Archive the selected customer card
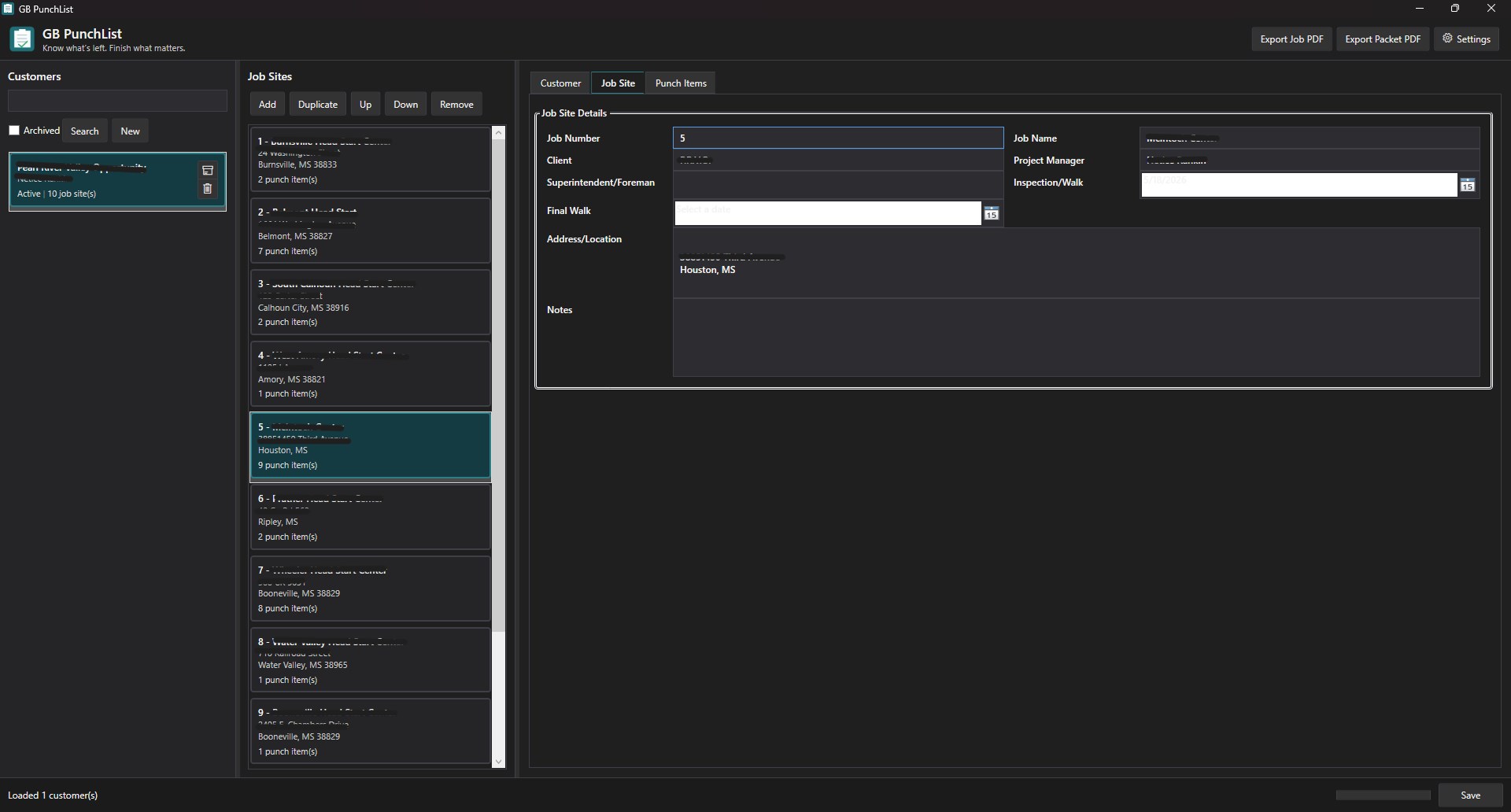The width and height of the screenshot is (1511, 812). (208, 170)
